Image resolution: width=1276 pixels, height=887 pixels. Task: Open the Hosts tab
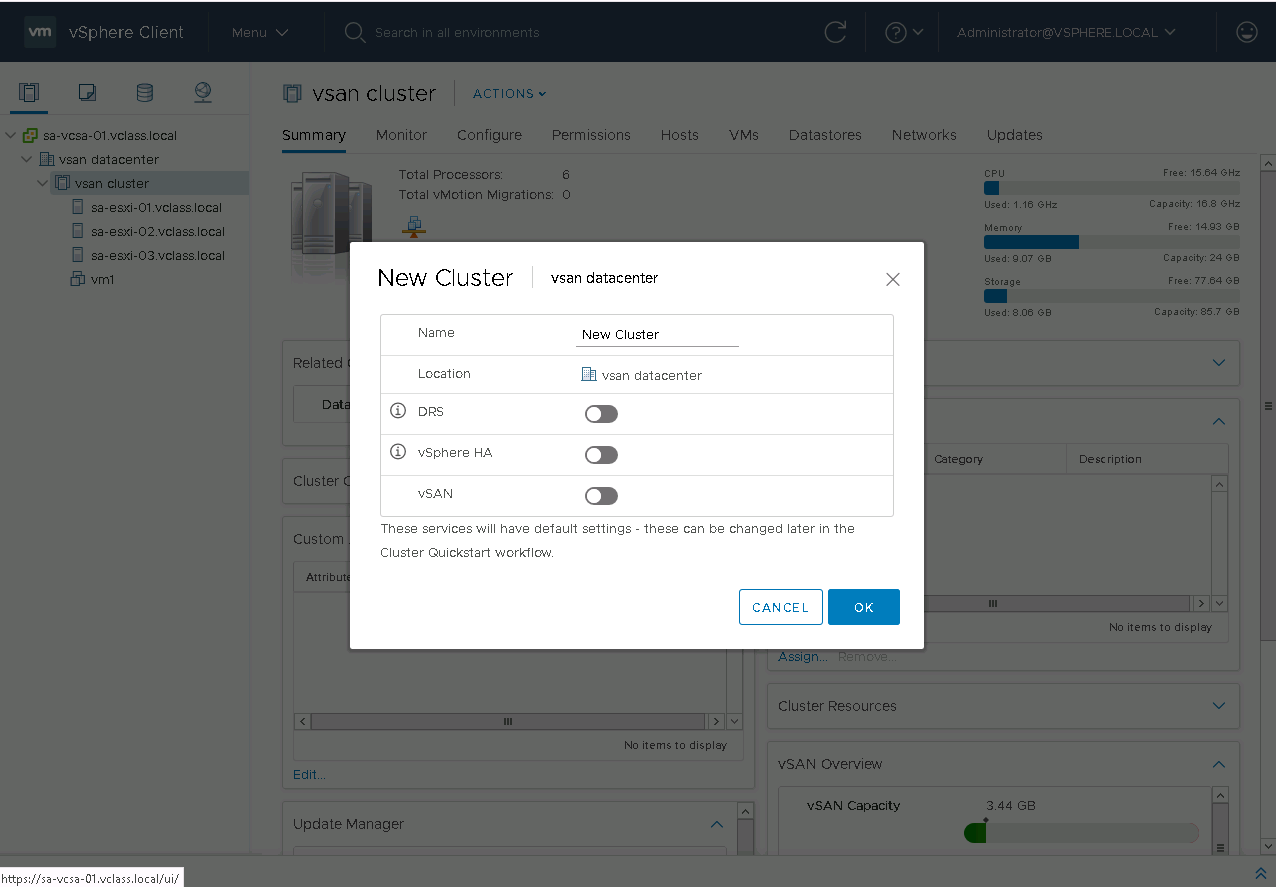pos(679,135)
